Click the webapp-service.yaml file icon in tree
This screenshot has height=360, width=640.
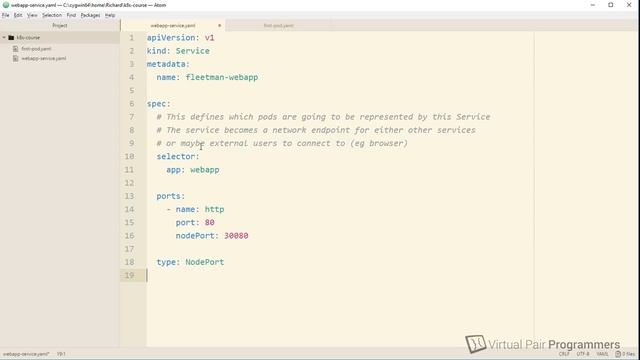click(16, 58)
